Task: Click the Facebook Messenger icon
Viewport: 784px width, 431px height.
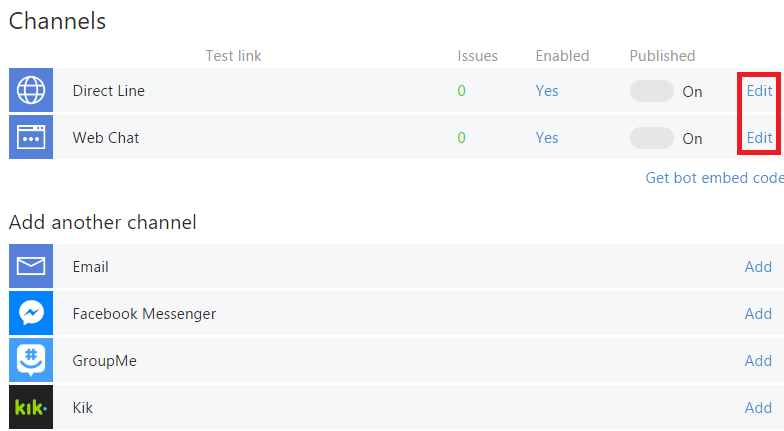Action: tap(31, 313)
